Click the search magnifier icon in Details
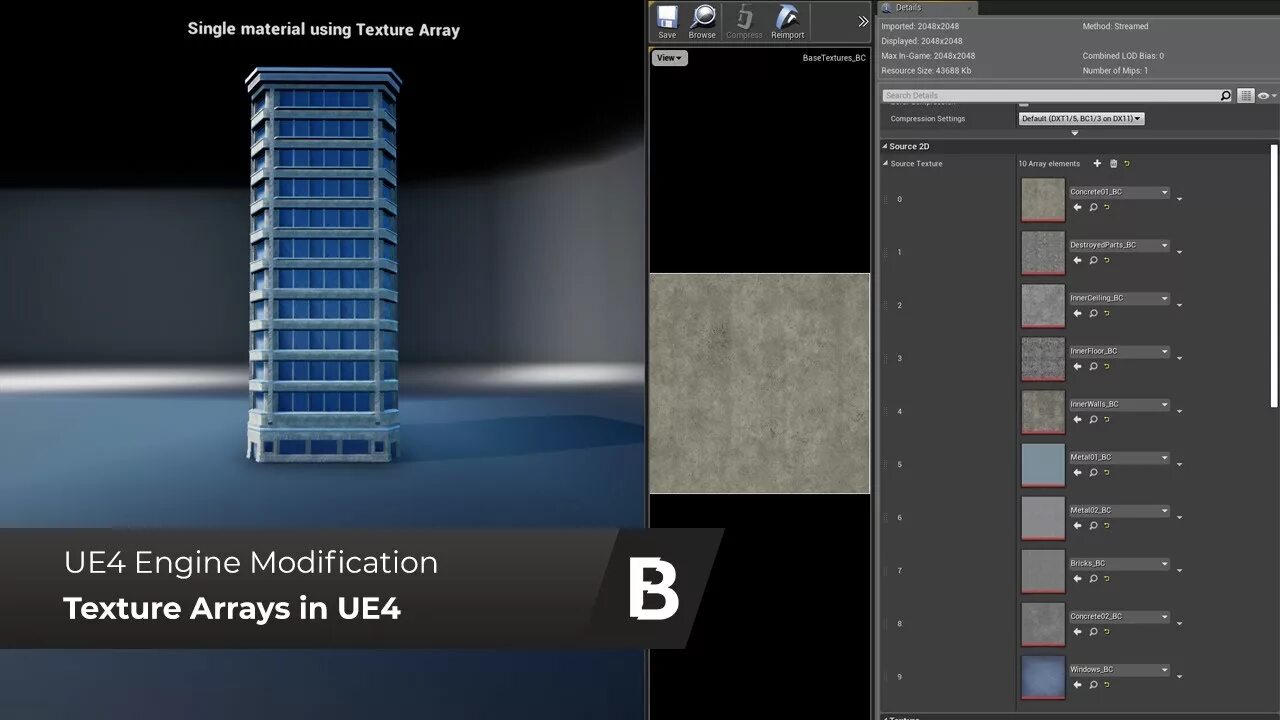Viewport: 1280px width, 720px height. coord(1226,96)
